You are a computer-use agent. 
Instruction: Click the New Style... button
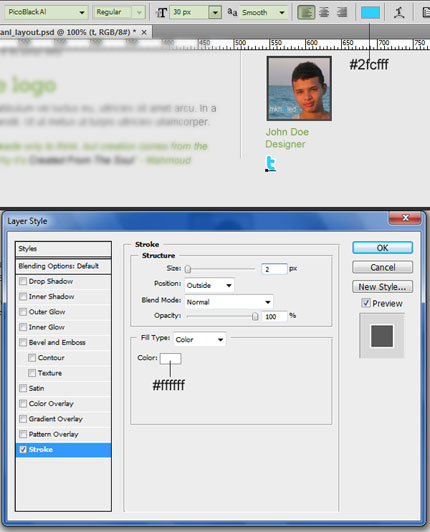(382, 287)
